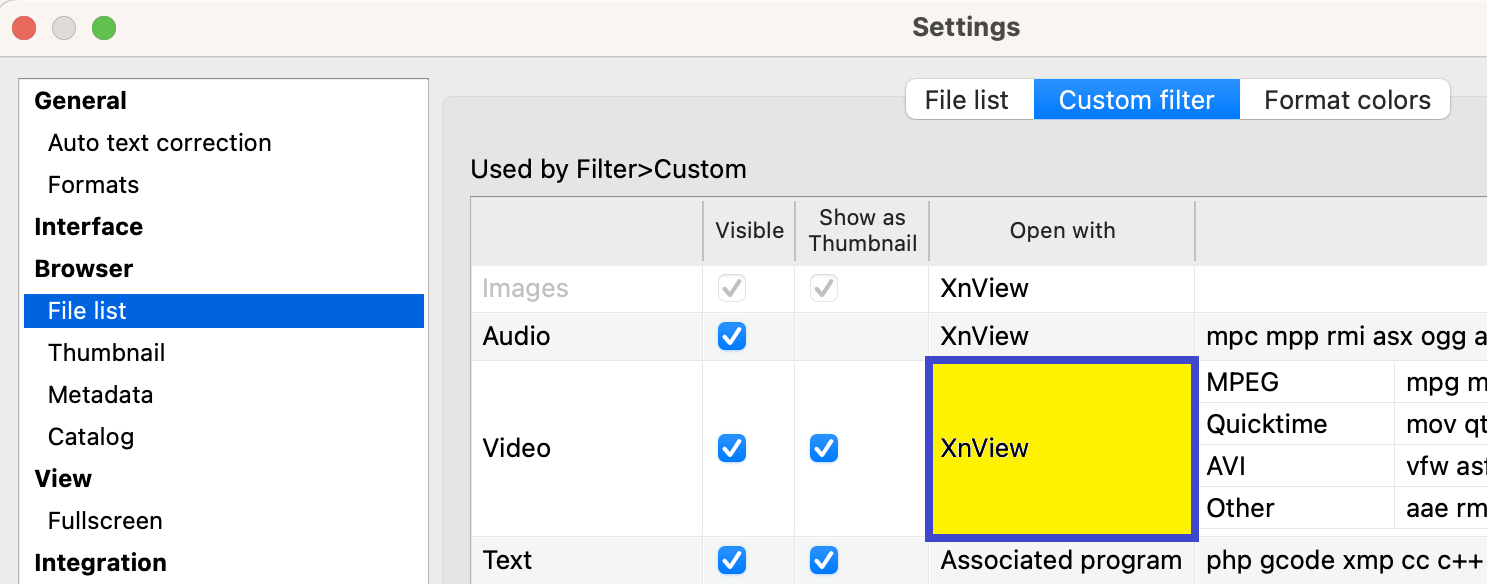Switch to the File list tab
The width and height of the screenshot is (1487, 584).
tap(966, 100)
